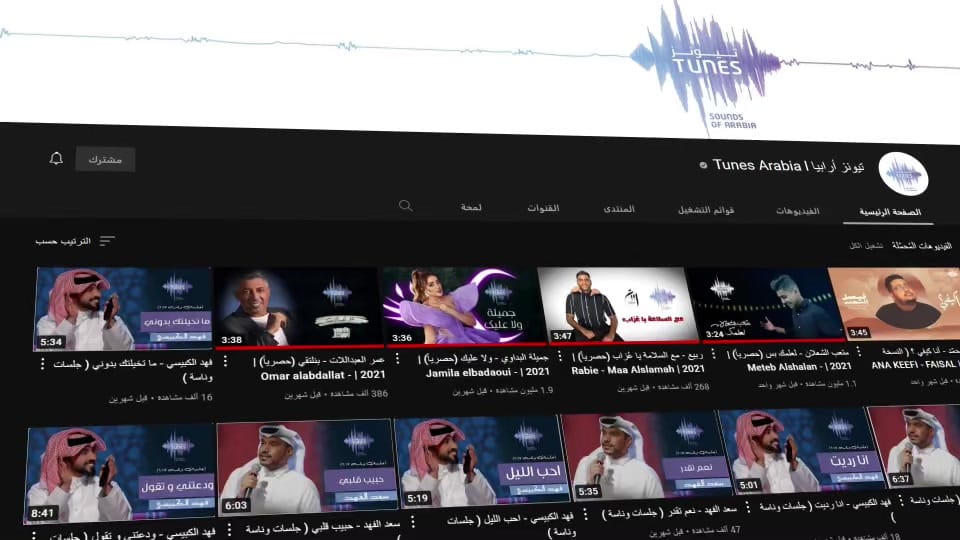Open the Jamila elbadaoui thumbnail (3:36)
Viewport: 960px width, 540px height.
463,306
